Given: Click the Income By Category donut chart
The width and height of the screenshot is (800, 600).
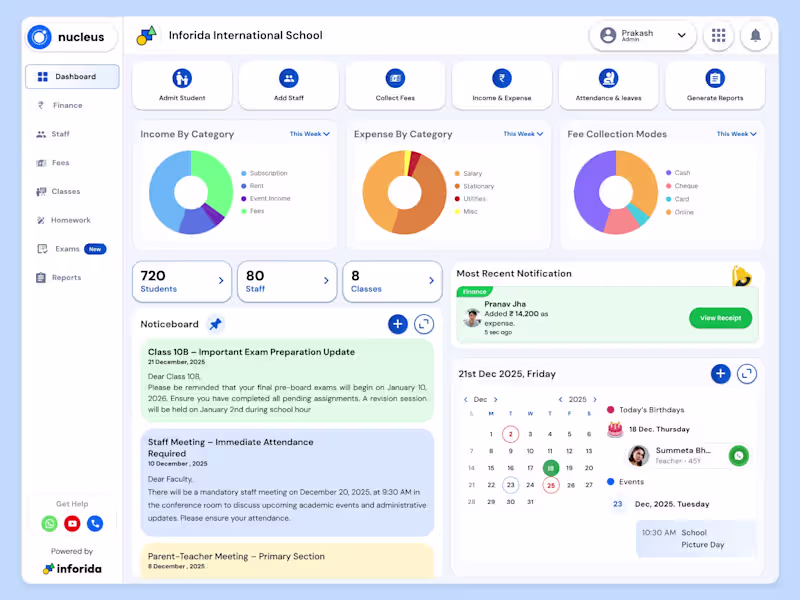Looking at the screenshot, I should (x=191, y=192).
